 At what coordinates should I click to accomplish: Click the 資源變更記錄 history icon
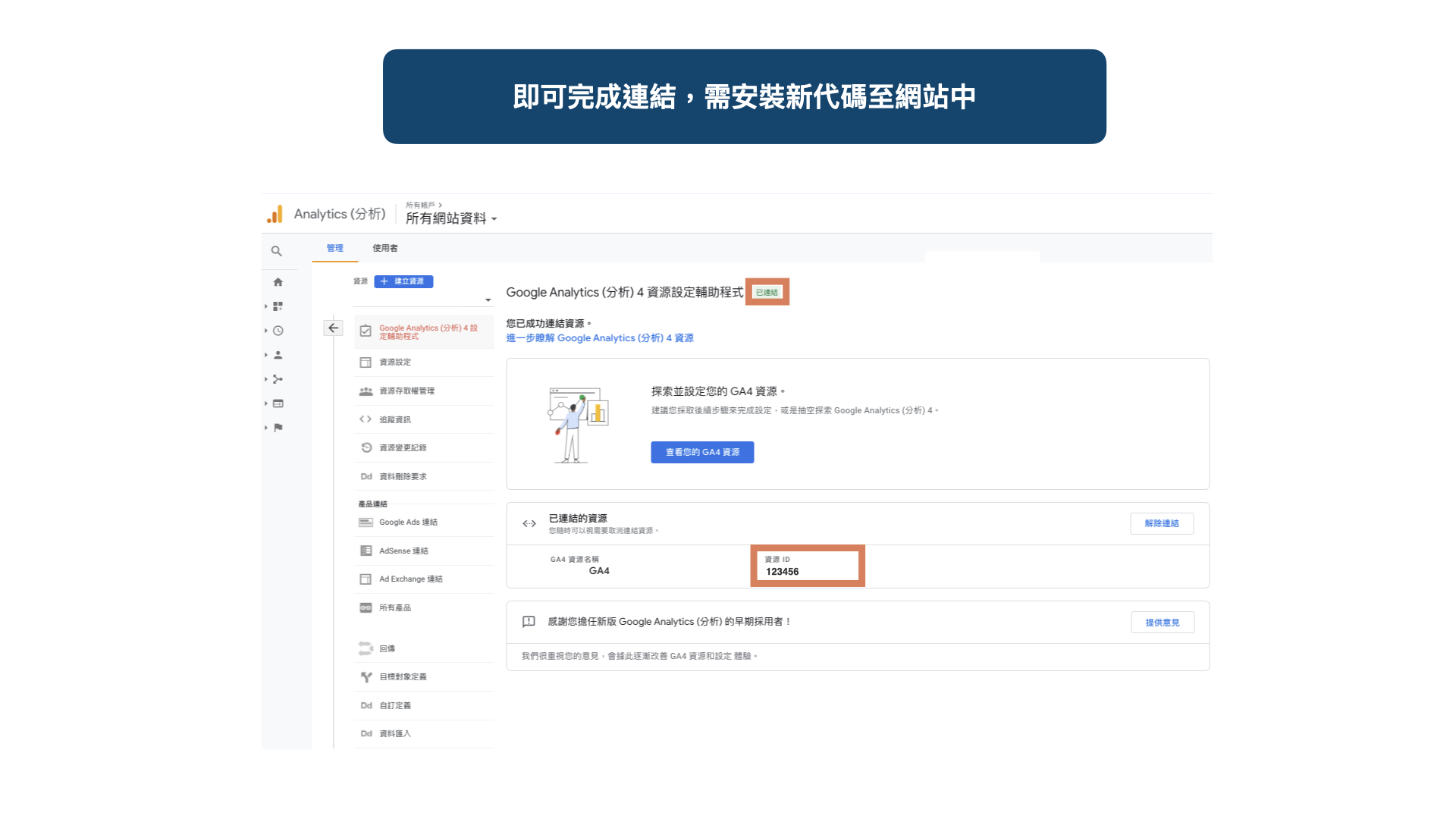click(x=366, y=447)
